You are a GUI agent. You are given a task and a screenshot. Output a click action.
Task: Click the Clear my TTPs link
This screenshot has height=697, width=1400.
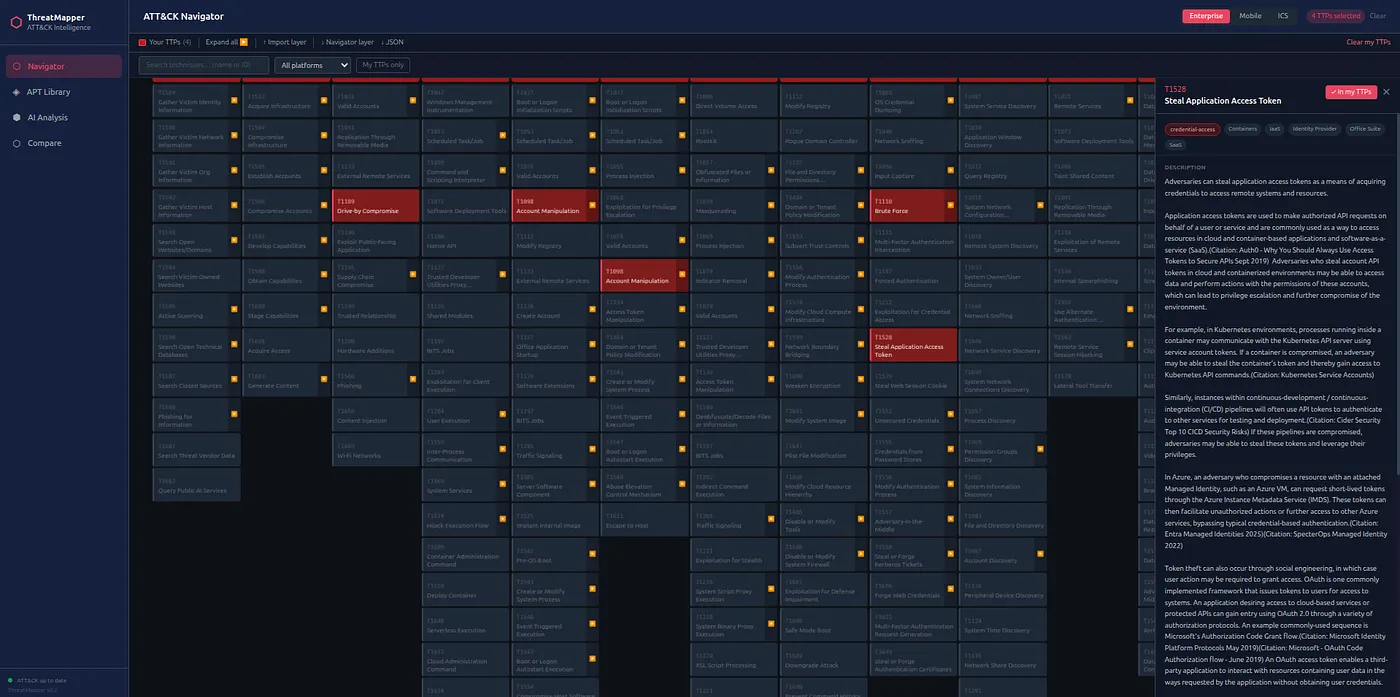tap(1368, 42)
